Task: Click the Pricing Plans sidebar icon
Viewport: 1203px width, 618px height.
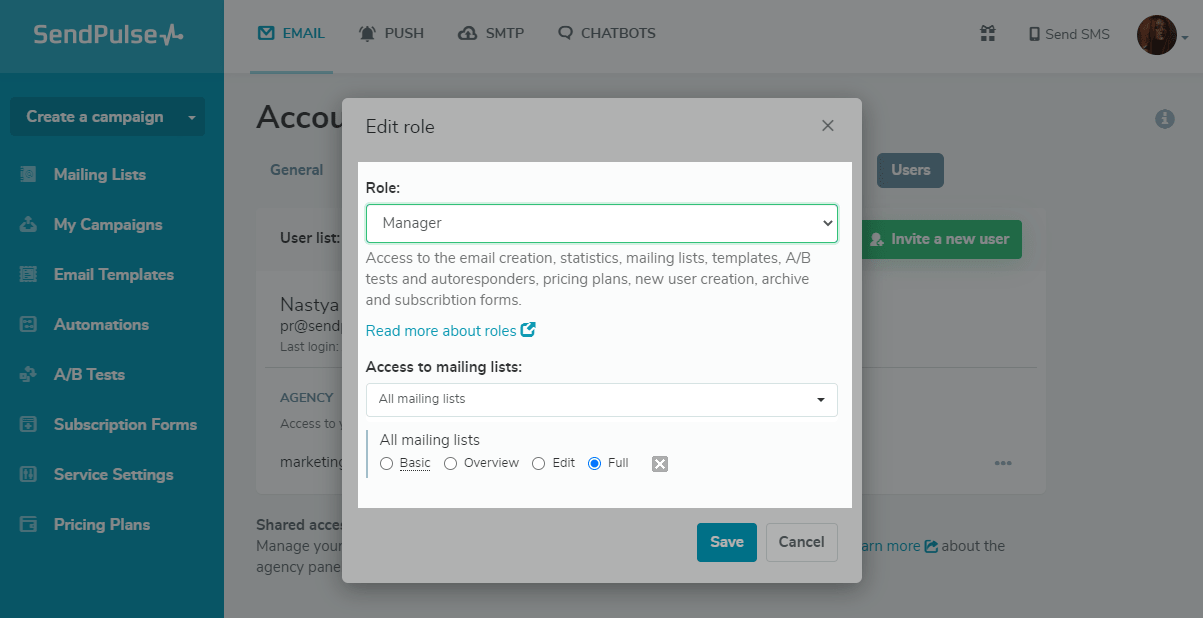Action: point(29,524)
